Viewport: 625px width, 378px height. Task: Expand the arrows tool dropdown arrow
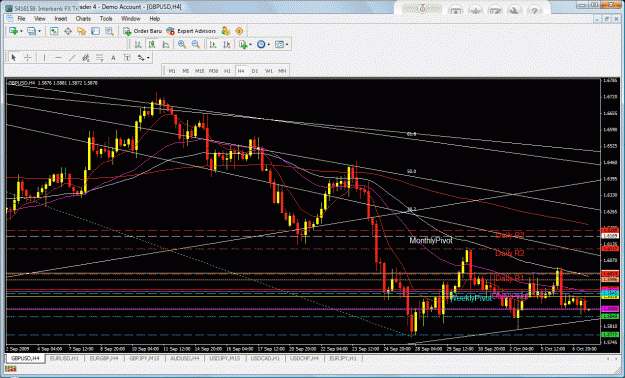148,58
